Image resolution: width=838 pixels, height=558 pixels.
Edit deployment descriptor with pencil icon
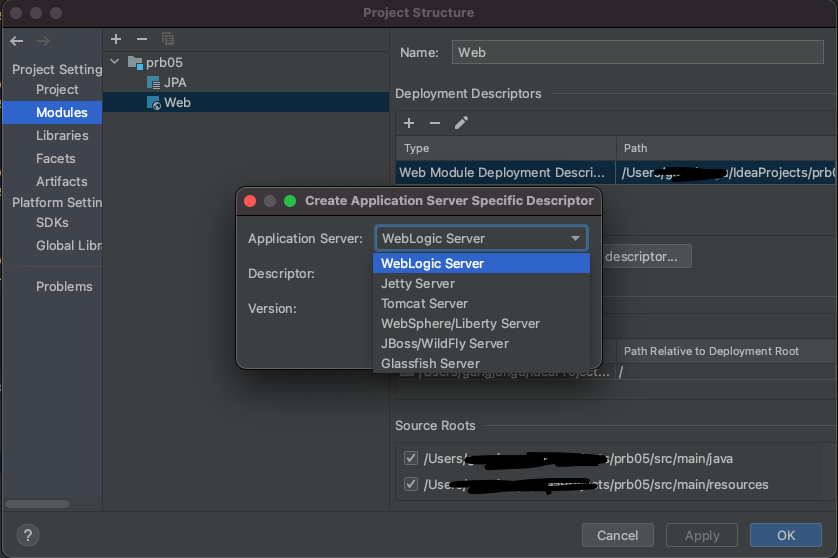tap(461, 123)
